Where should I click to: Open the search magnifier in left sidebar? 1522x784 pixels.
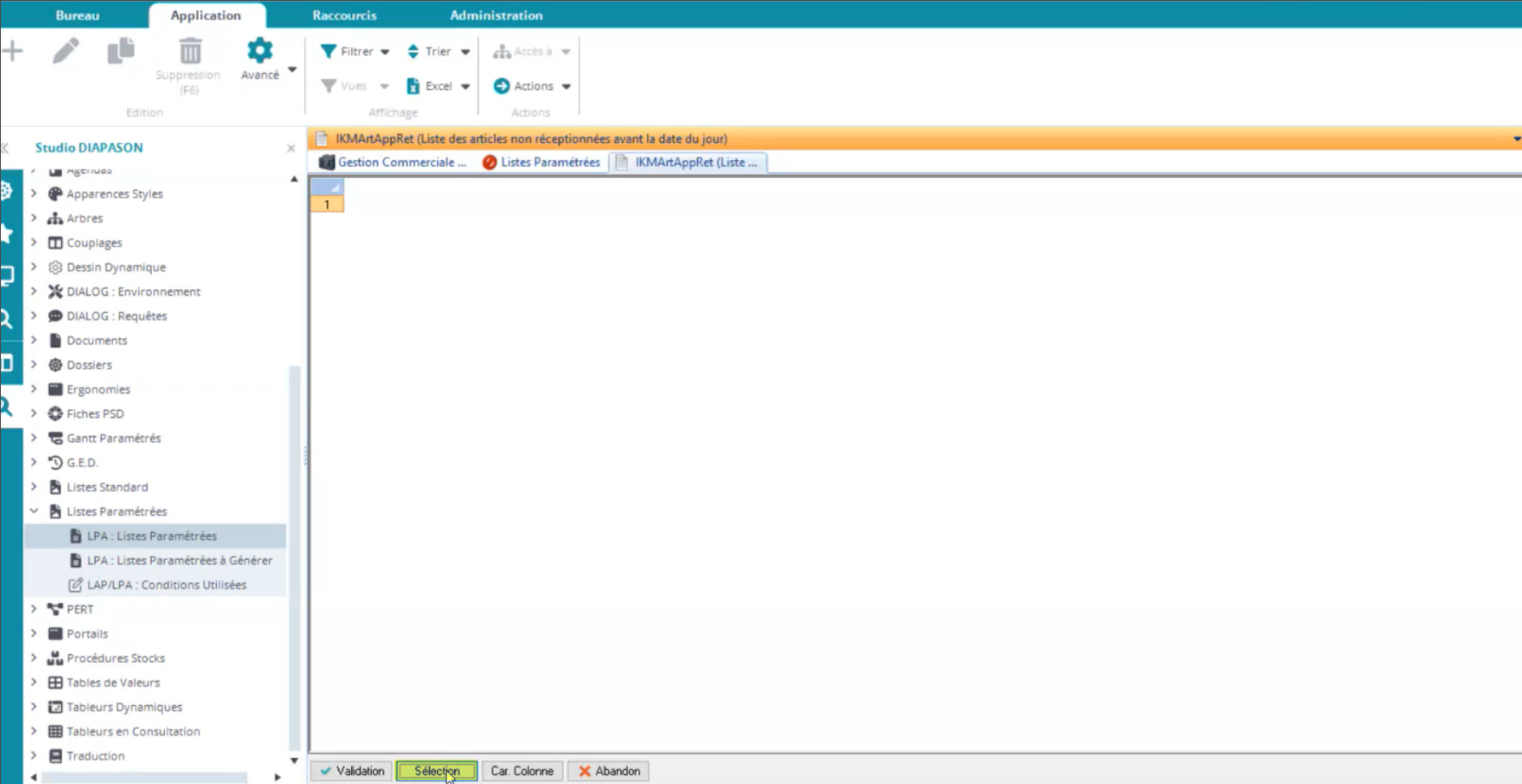pyautogui.click(x=7, y=318)
